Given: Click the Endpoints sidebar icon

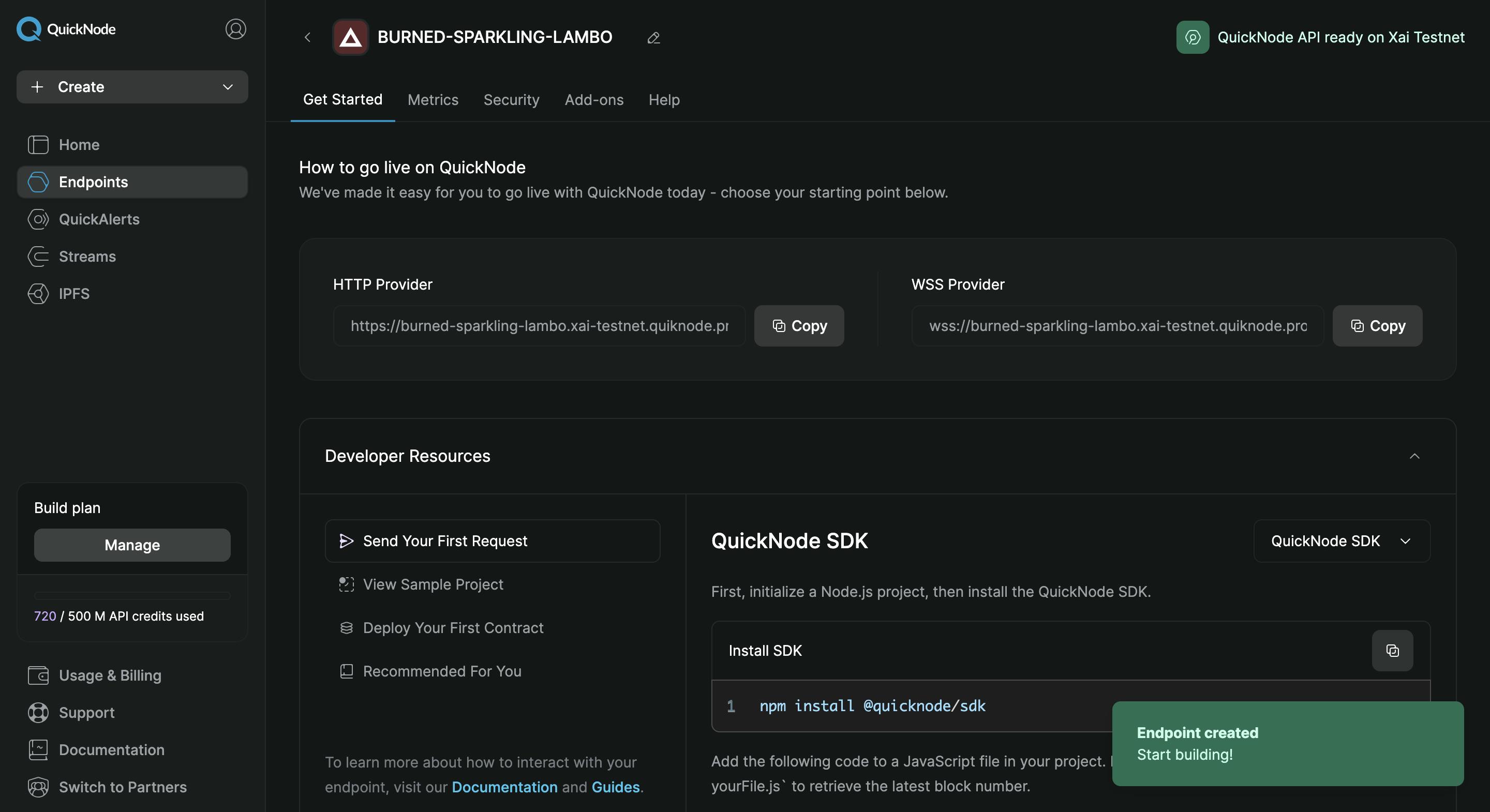Looking at the screenshot, I should pyautogui.click(x=38, y=182).
